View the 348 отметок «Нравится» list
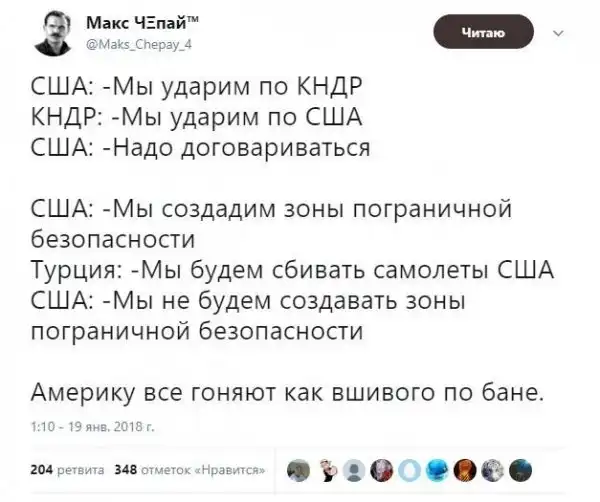This screenshot has width=600, height=502. (x=189, y=467)
